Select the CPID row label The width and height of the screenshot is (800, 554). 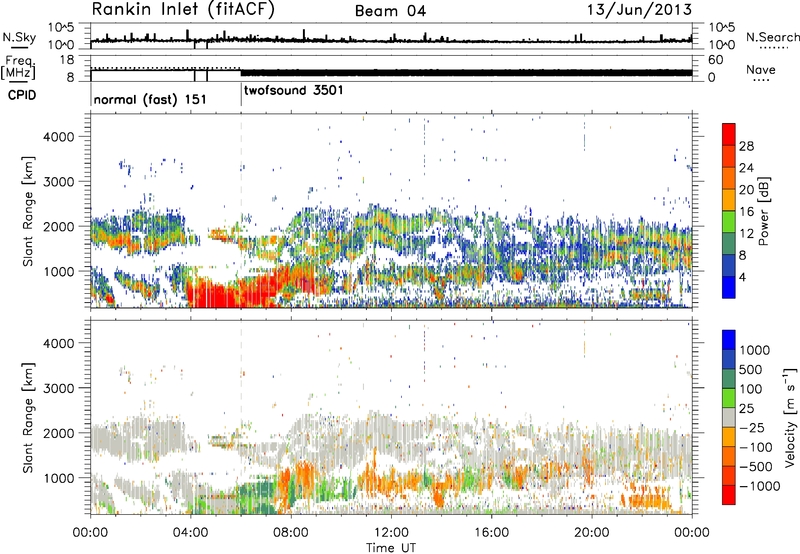coord(22,95)
